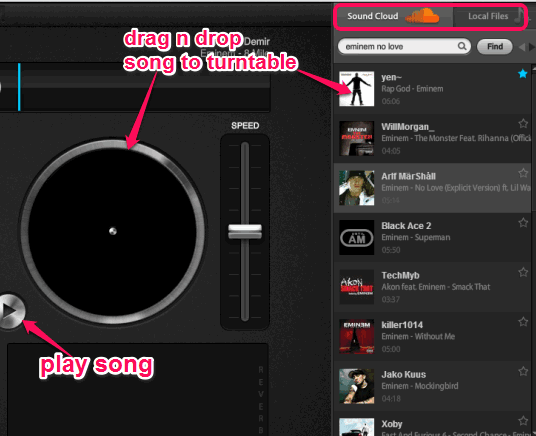
Task: Switch to the Sound Cloud tab
Action: 394,16
